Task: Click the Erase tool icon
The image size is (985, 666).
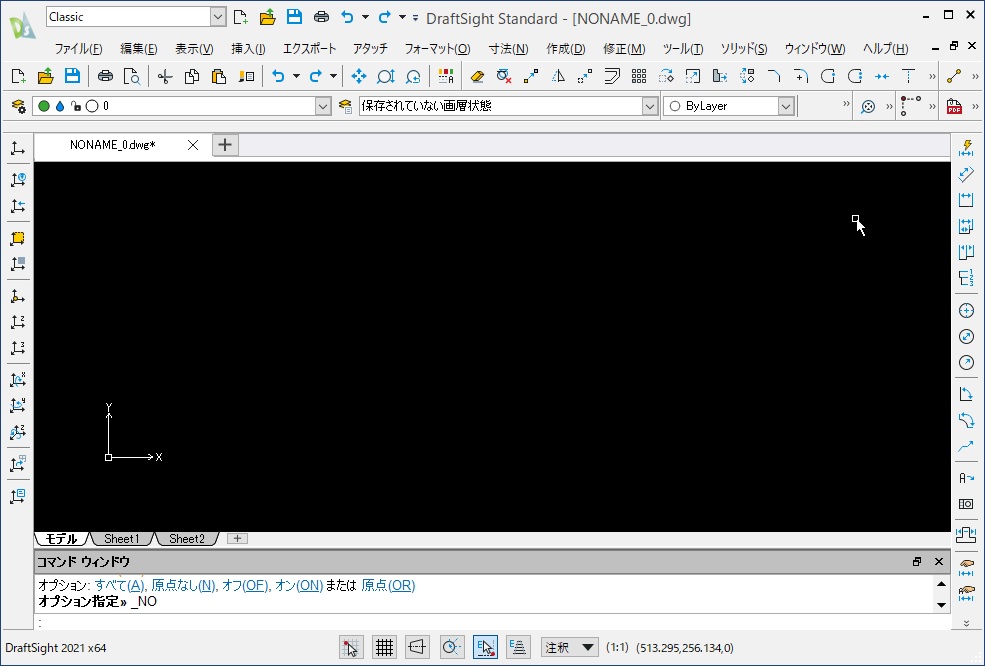Action: click(x=477, y=77)
